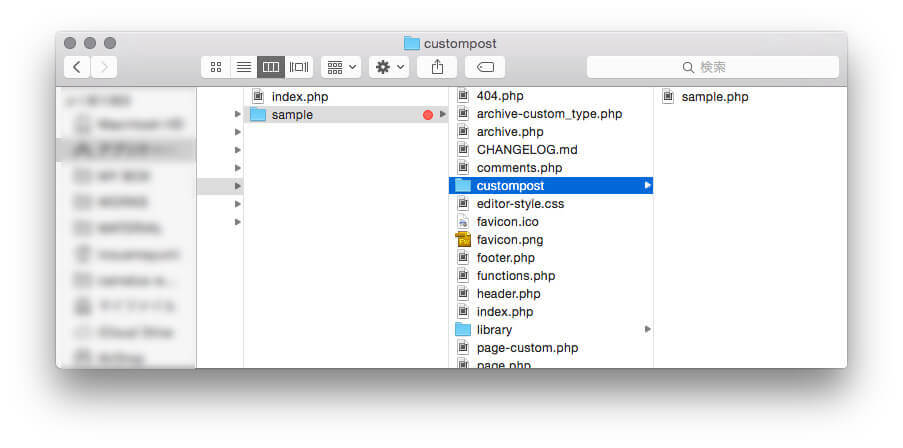Focus the 検索 search field
Viewport: 903px width, 448px height.
(712, 67)
